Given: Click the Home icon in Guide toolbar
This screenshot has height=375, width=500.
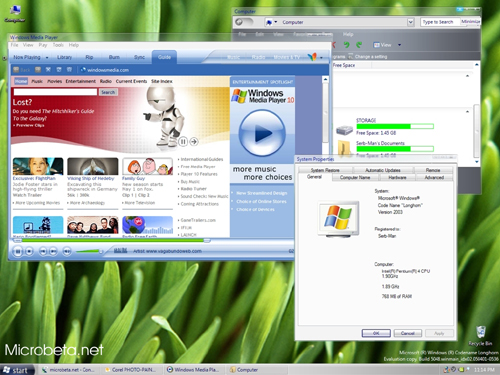Looking at the screenshot, I should (x=69, y=70).
